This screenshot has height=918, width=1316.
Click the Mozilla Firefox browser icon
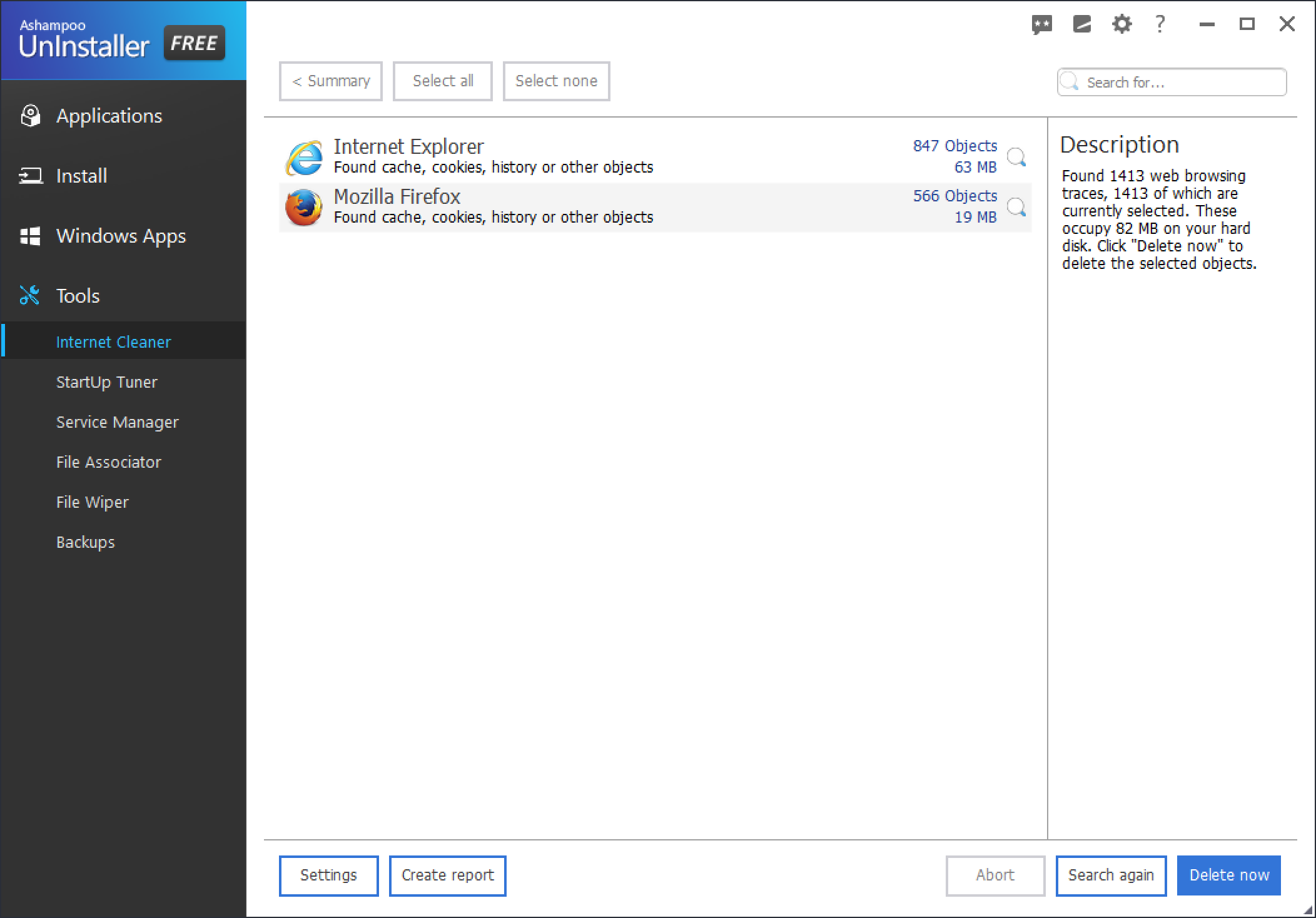pyautogui.click(x=304, y=207)
